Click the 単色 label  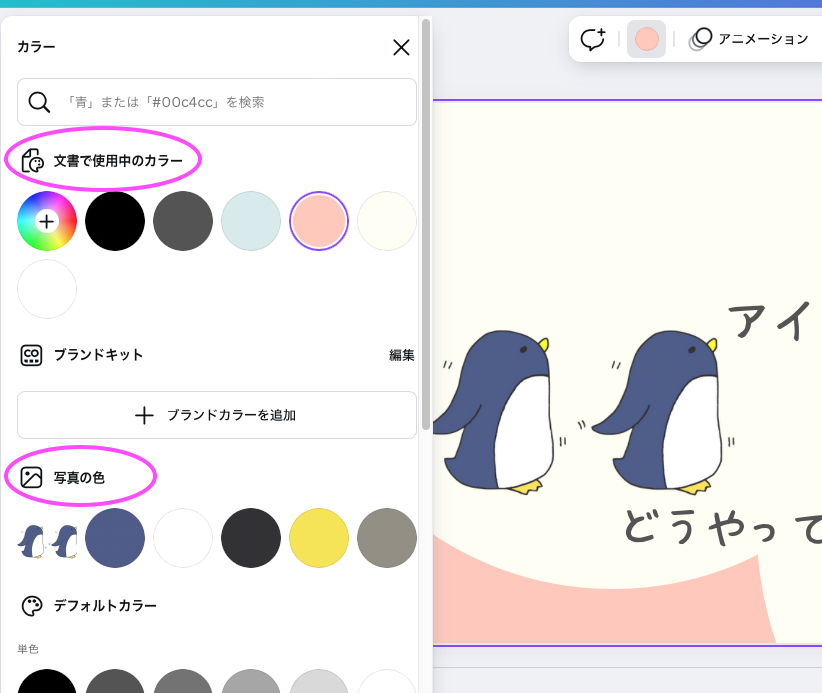28,649
